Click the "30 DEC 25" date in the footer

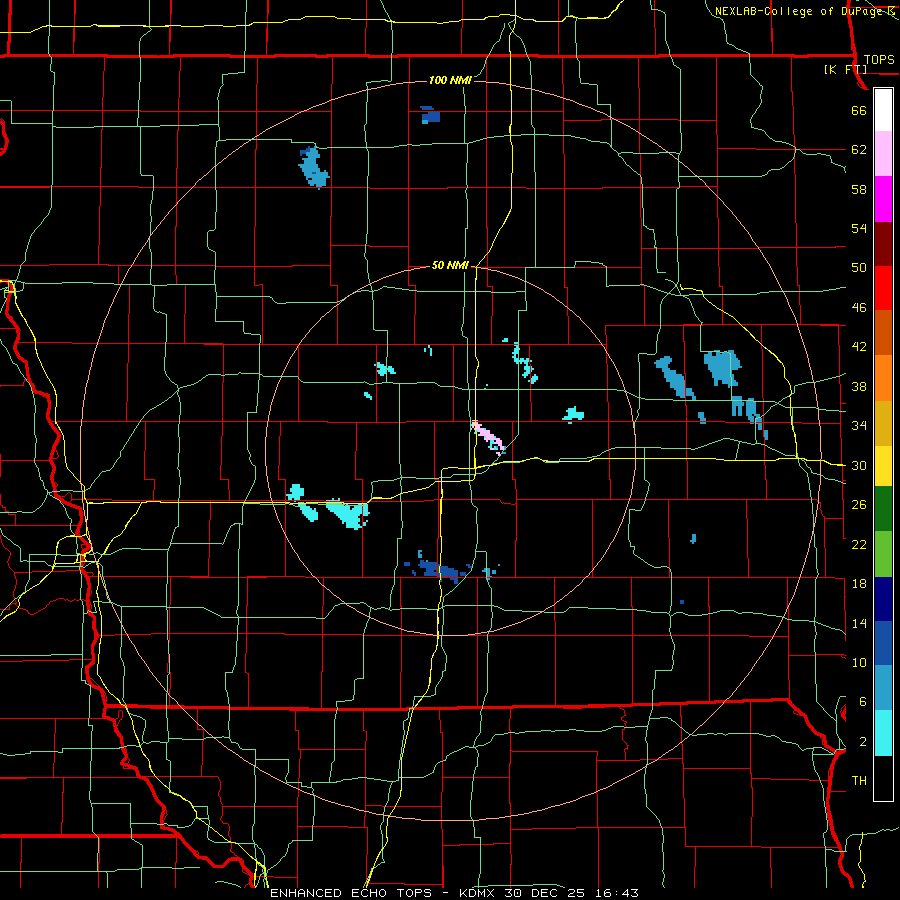tap(544, 893)
